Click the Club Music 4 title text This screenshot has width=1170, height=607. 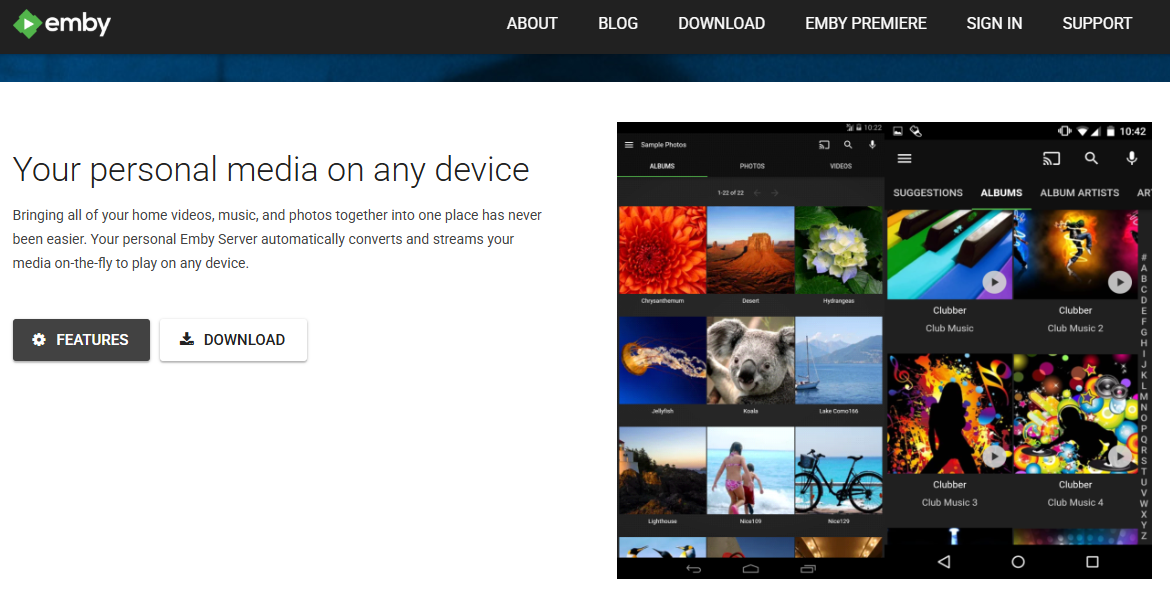tap(1074, 502)
